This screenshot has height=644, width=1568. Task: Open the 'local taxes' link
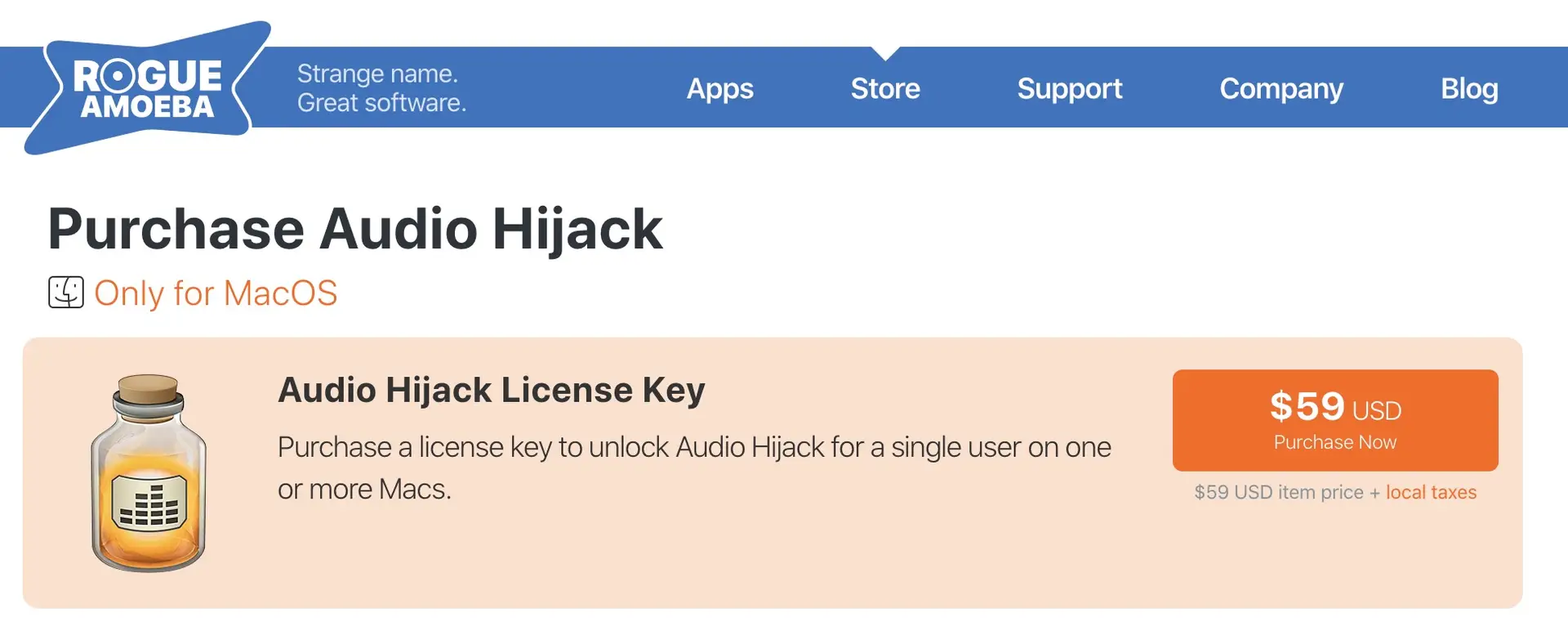[1431, 492]
